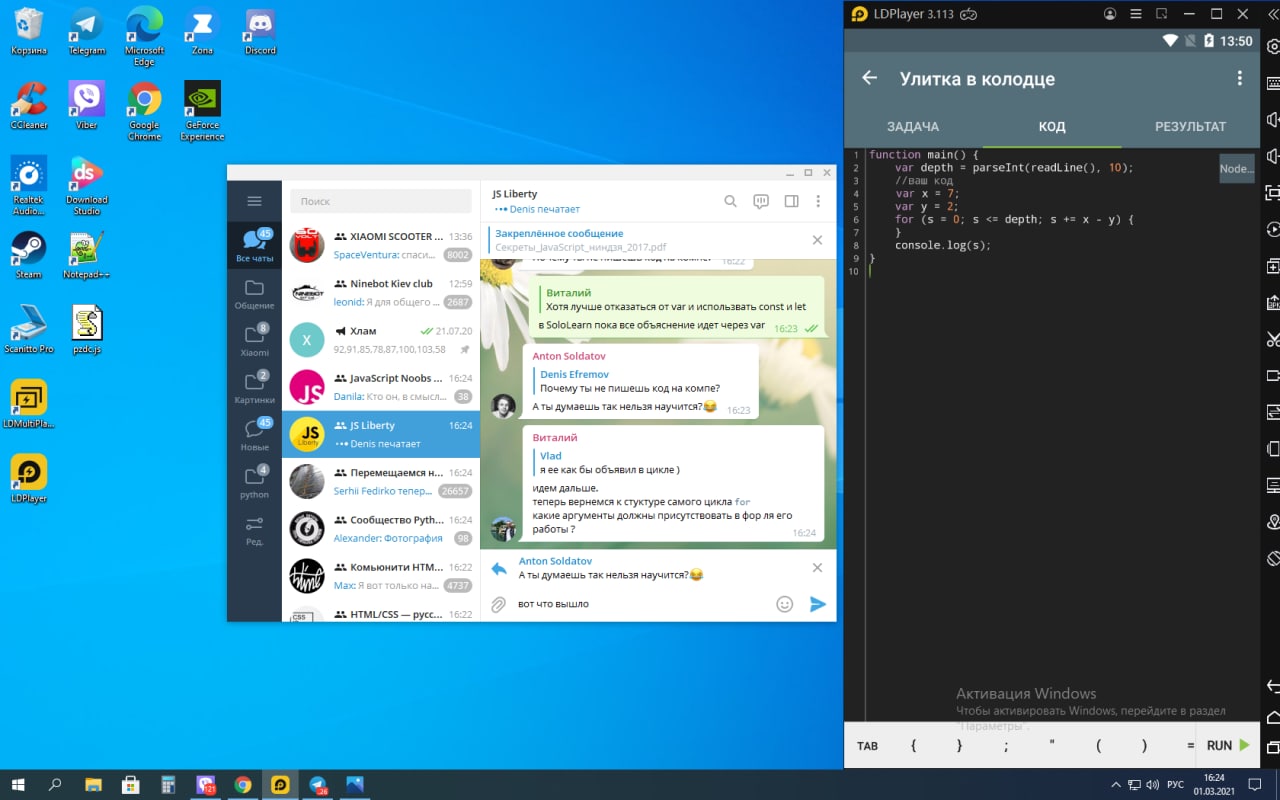Viewport: 1280px width, 800px height.
Task: Click the gamepad icon in LDPlayer title bar
Action: point(967,14)
